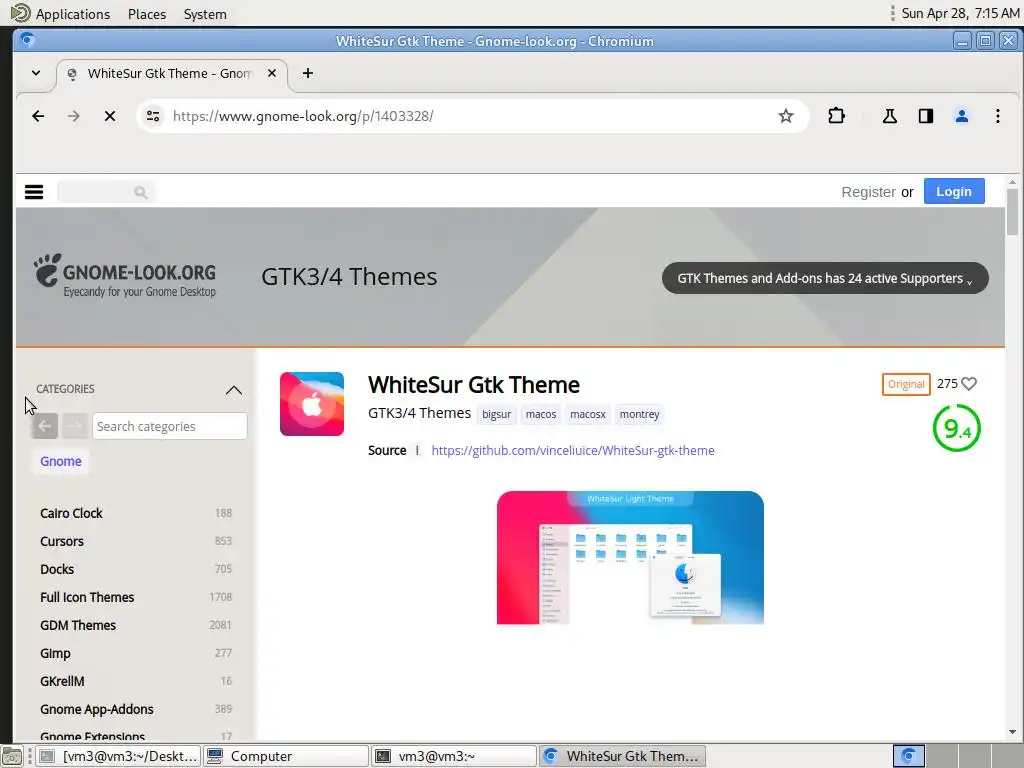Open the WhiteSur-gtk-theme GitHub source link
The height and width of the screenshot is (768, 1024).
point(573,451)
